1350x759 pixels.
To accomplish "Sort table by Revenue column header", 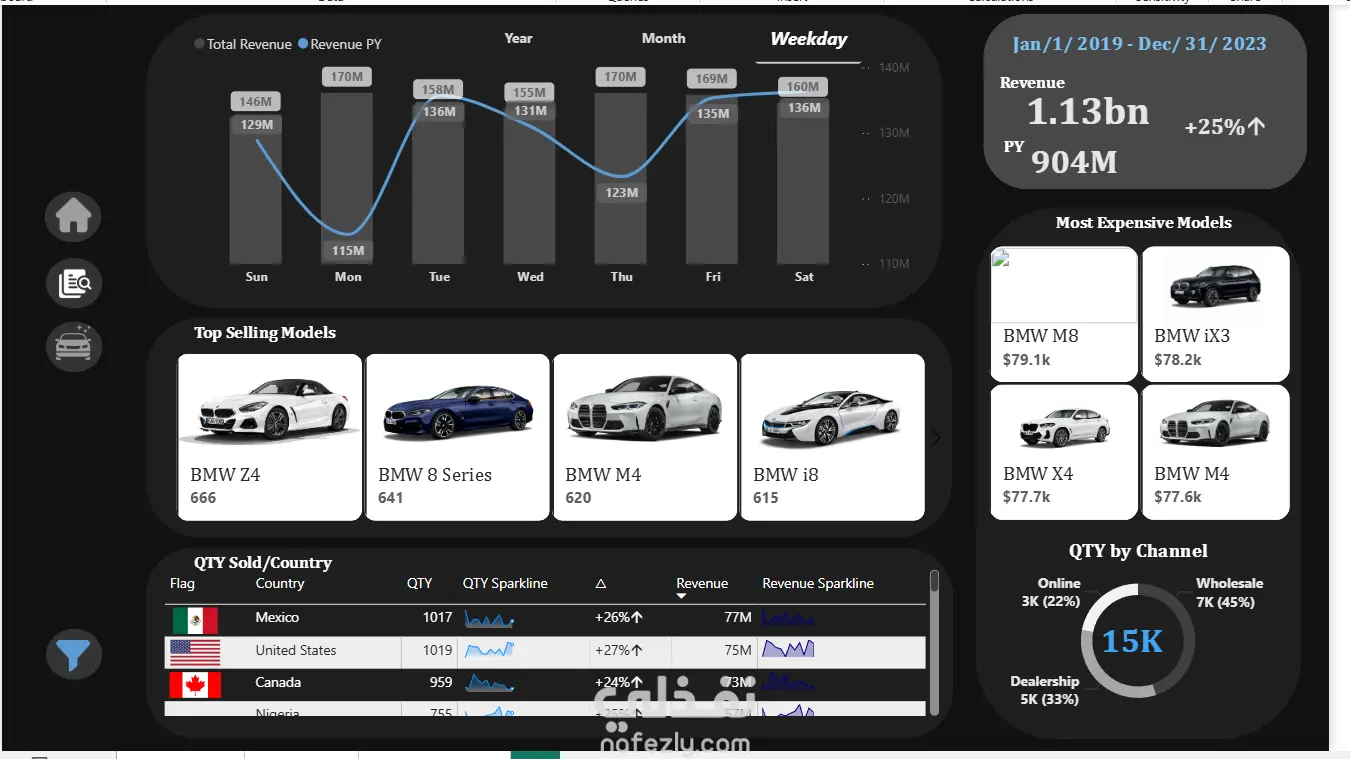I will coord(702,583).
